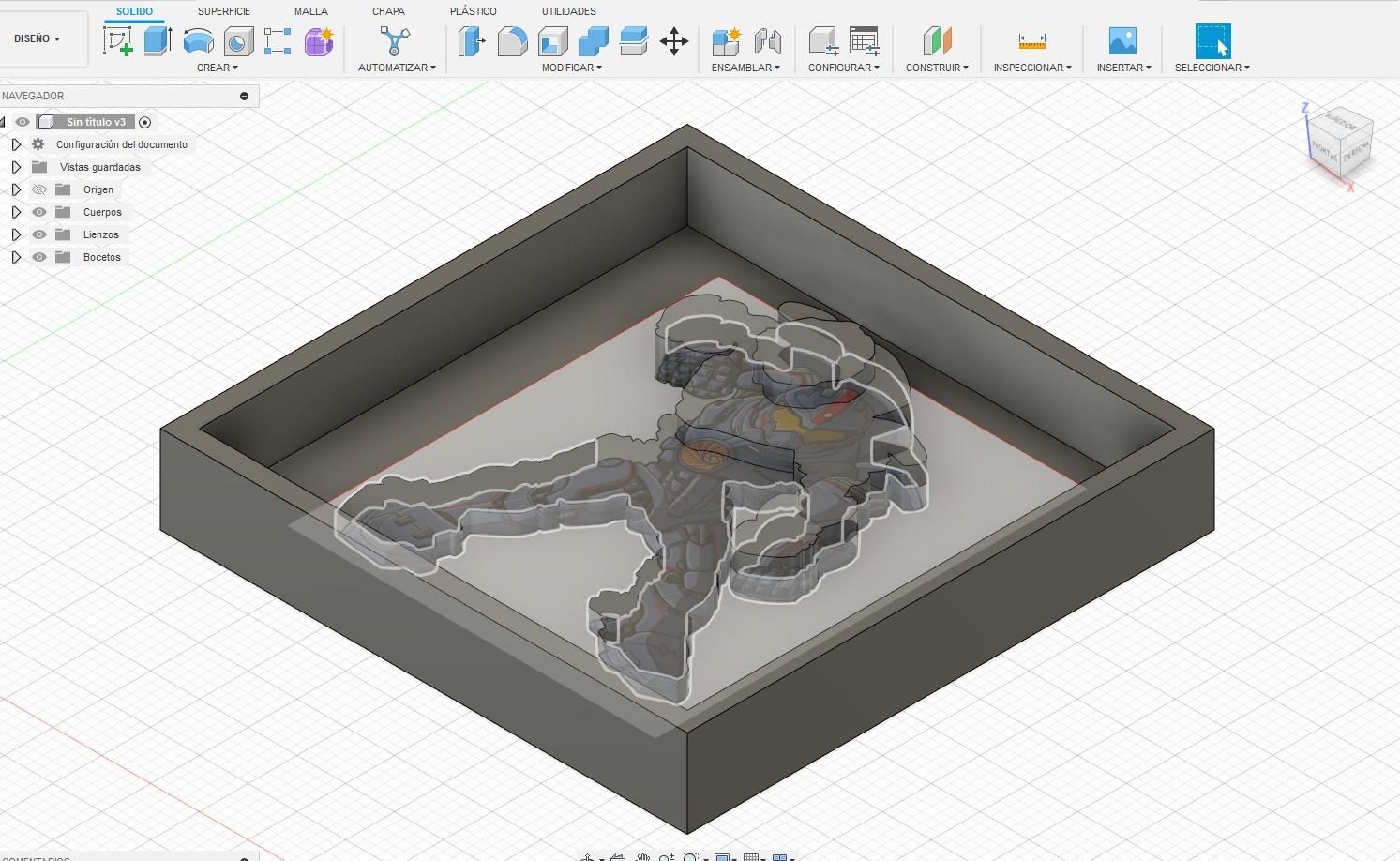Open the MODIFICAR dropdown menu

(x=571, y=67)
